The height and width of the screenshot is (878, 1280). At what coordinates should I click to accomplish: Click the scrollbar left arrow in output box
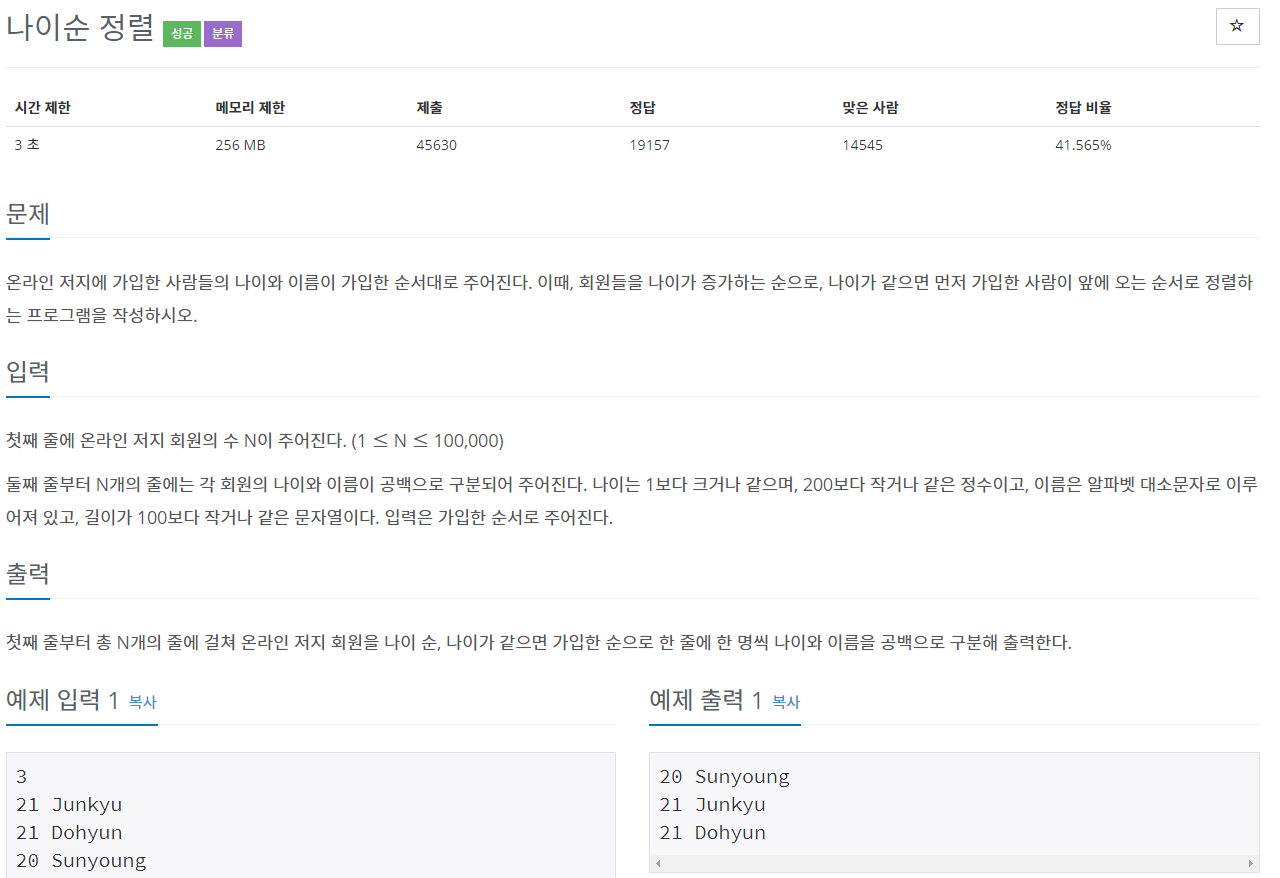click(x=657, y=862)
